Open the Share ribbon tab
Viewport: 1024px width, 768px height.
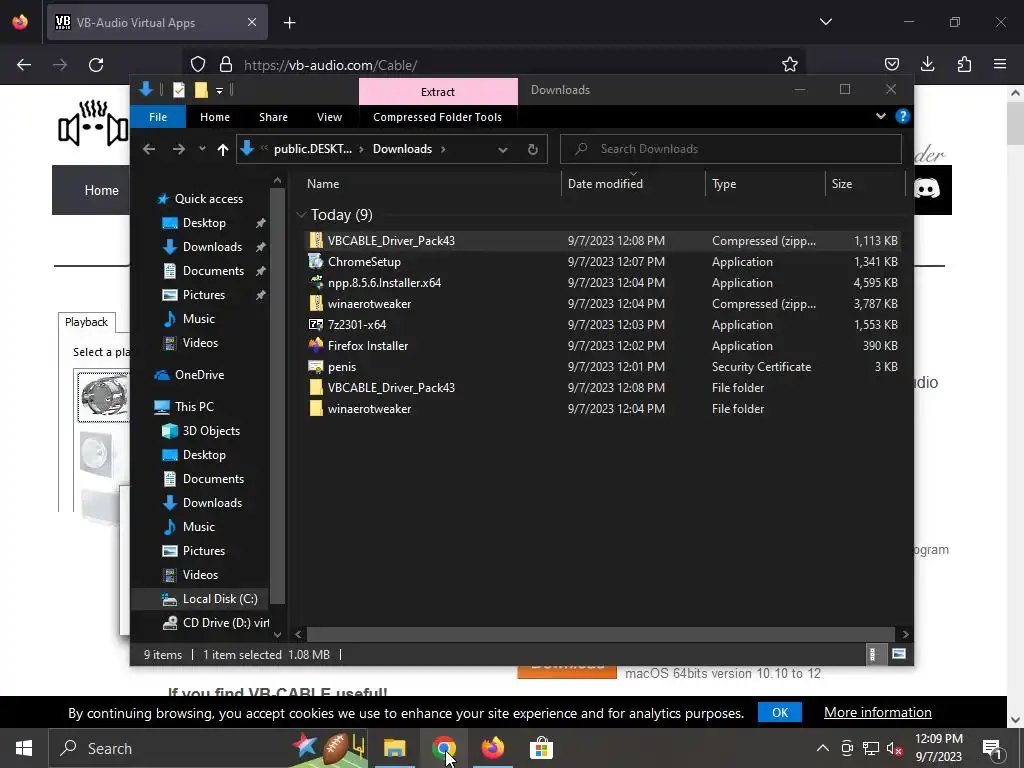[x=273, y=117]
